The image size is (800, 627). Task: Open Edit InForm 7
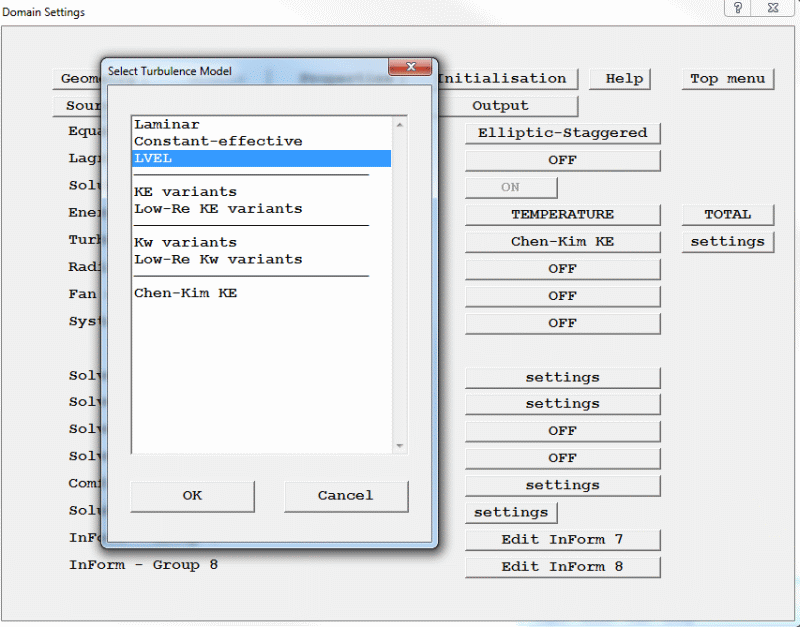pyautogui.click(x=562, y=540)
